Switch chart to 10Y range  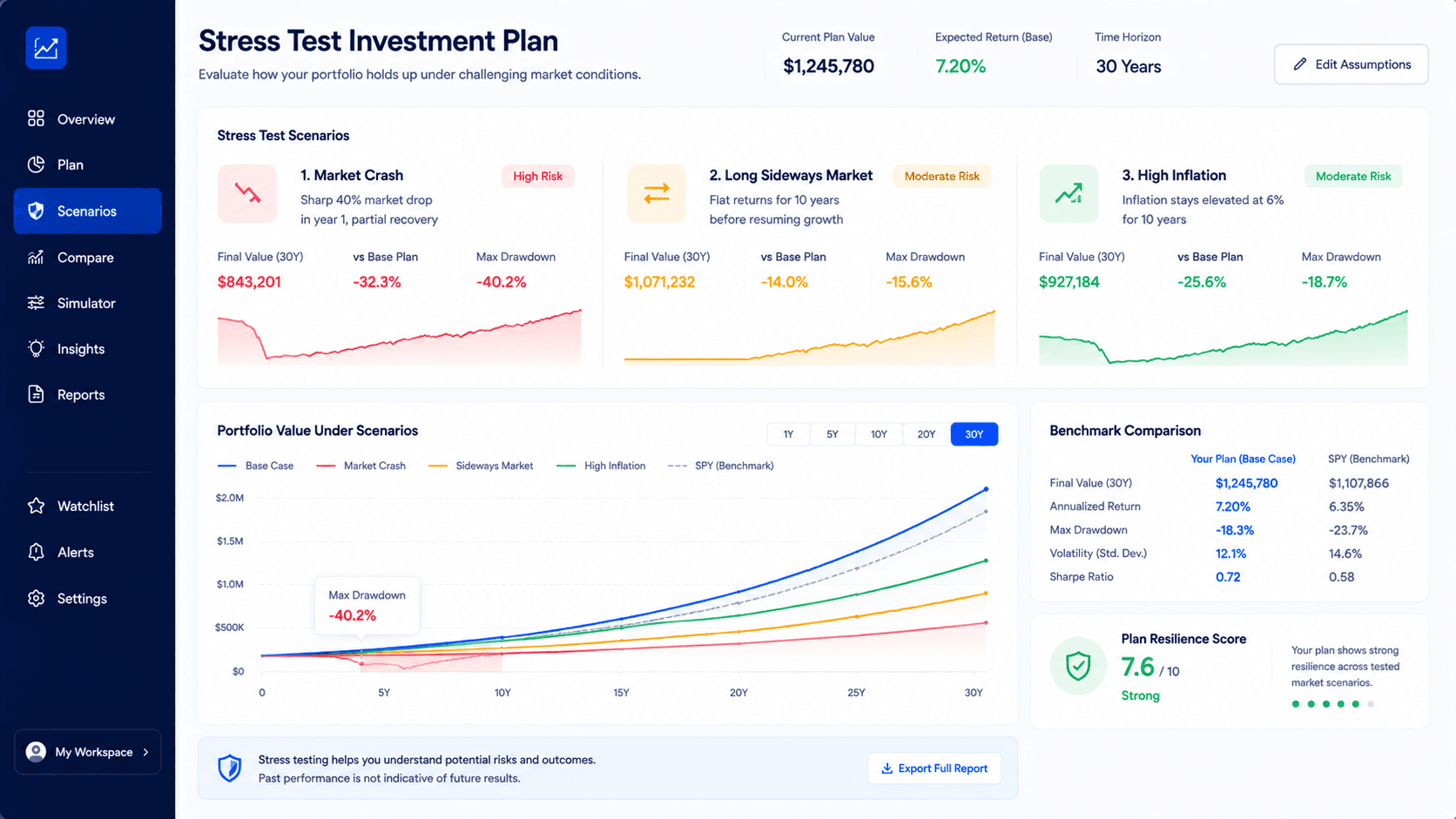click(879, 434)
